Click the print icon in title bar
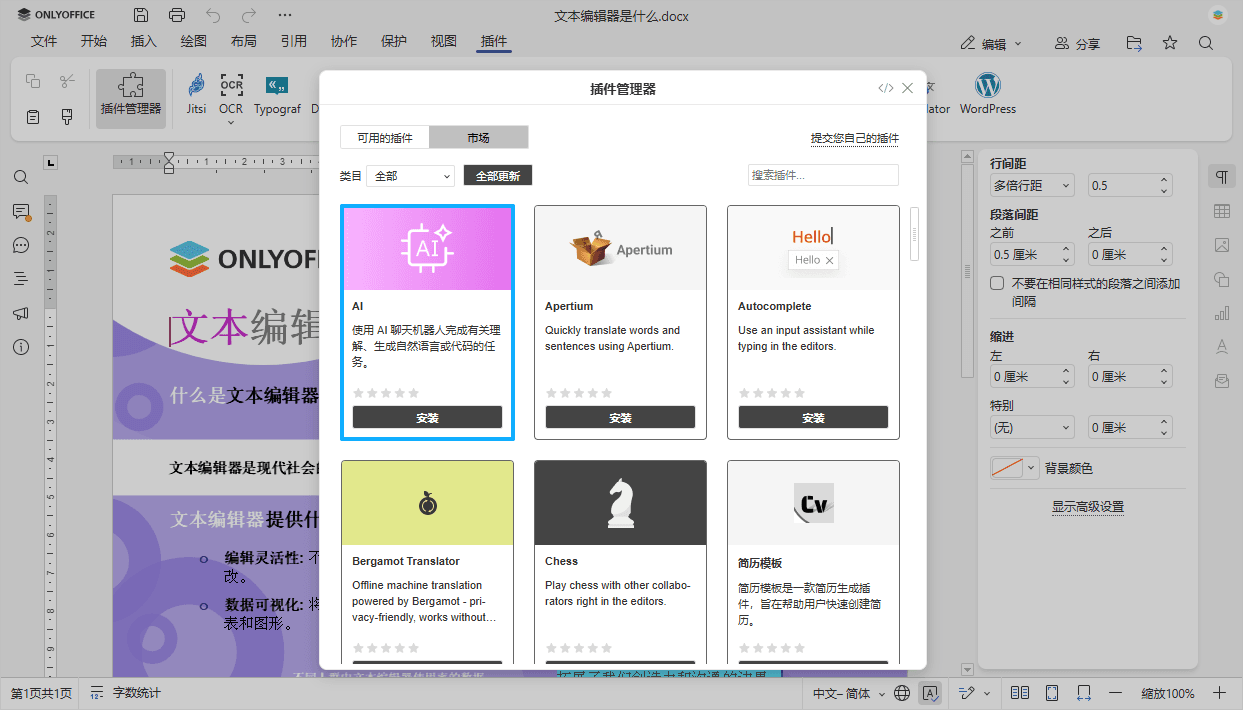 click(177, 15)
